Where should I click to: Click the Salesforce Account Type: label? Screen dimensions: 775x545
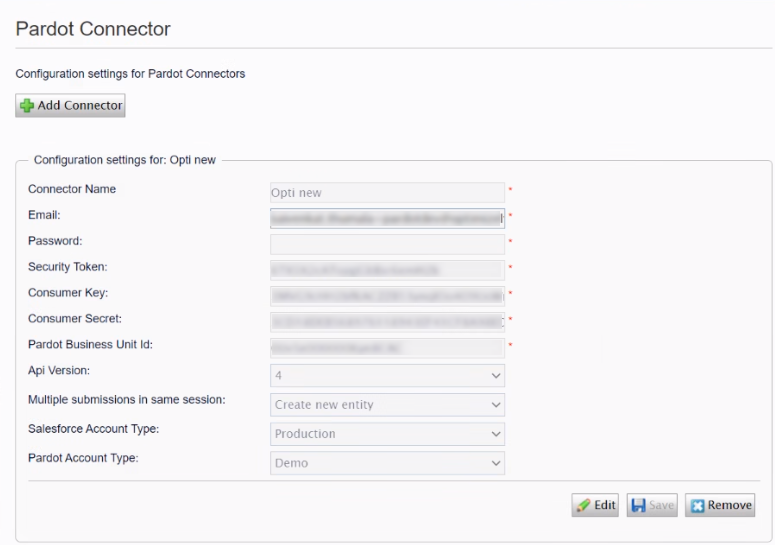(x=93, y=429)
